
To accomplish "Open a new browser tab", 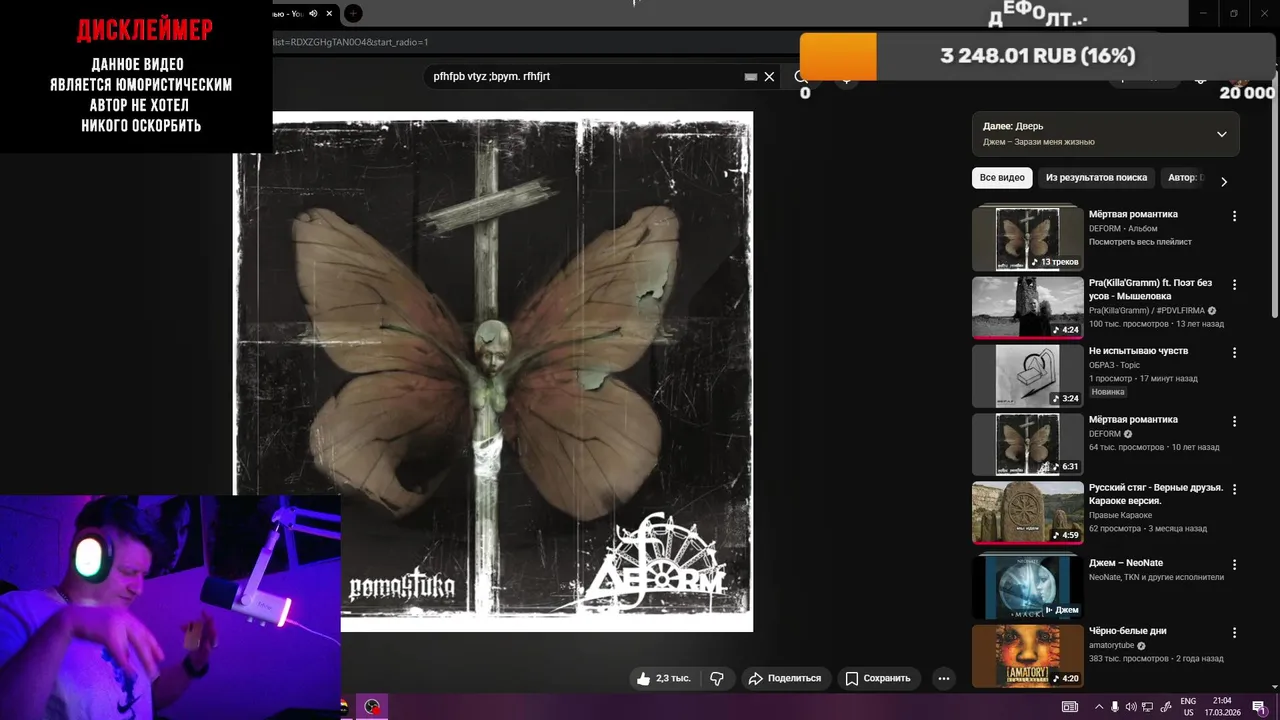I will pyautogui.click(x=352, y=13).
